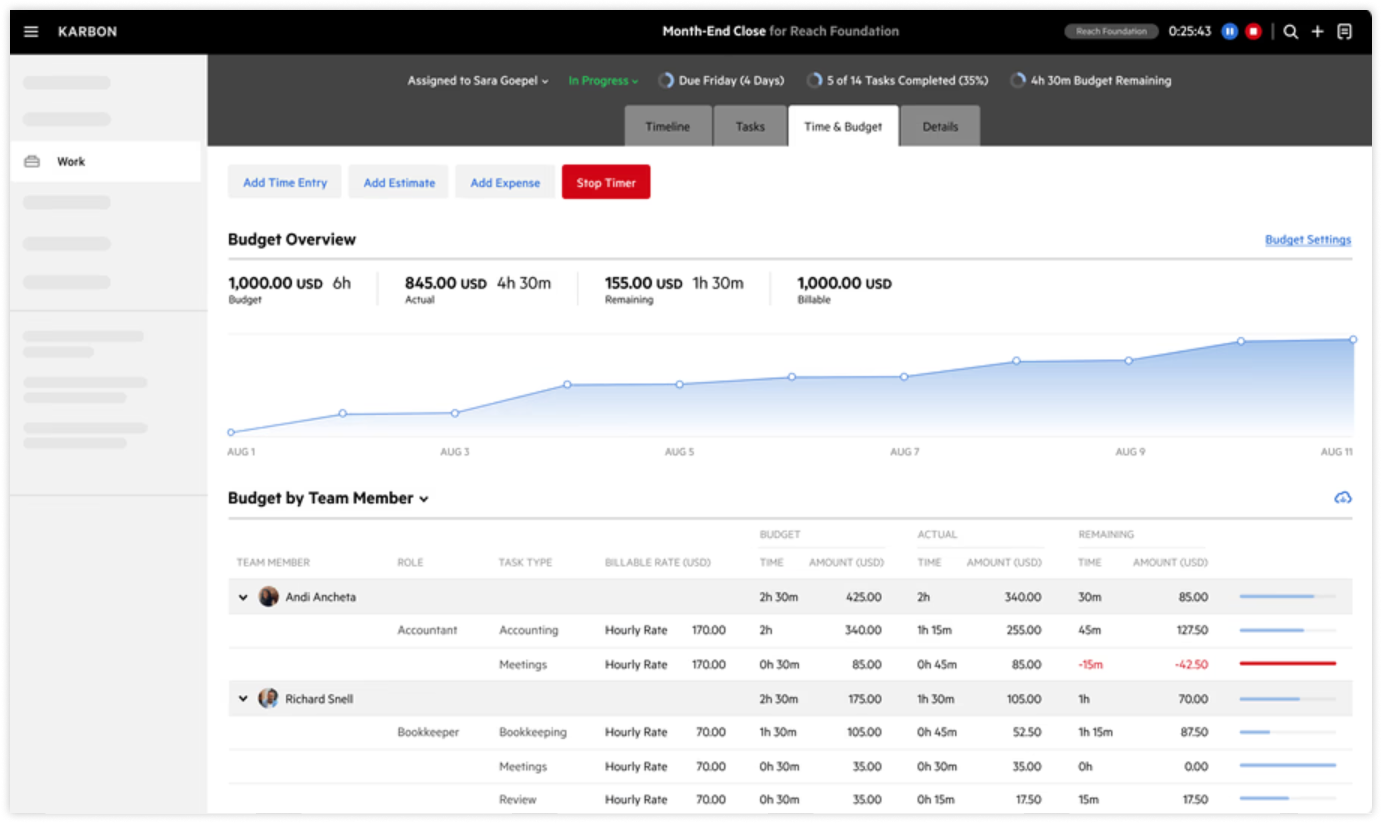Click the plus add icon
Viewport: 1382px width, 823px height.
point(1317,32)
